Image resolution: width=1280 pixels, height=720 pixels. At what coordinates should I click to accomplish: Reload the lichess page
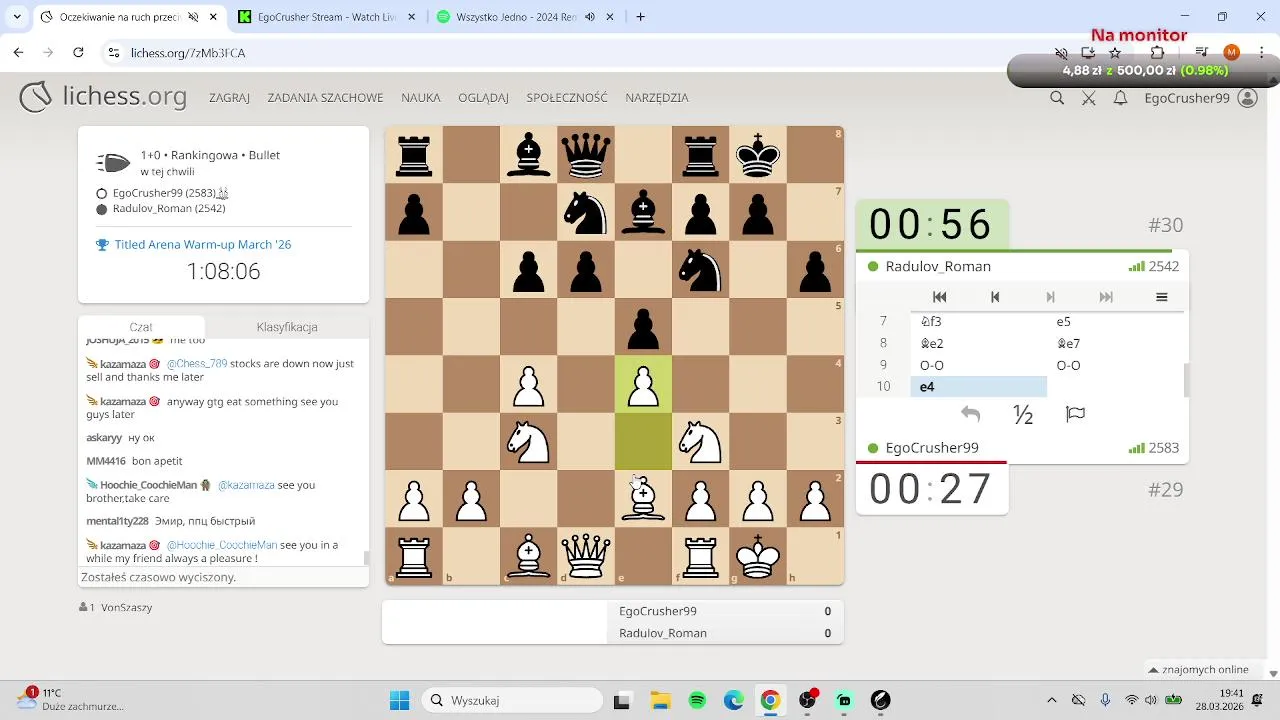[79, 53]
